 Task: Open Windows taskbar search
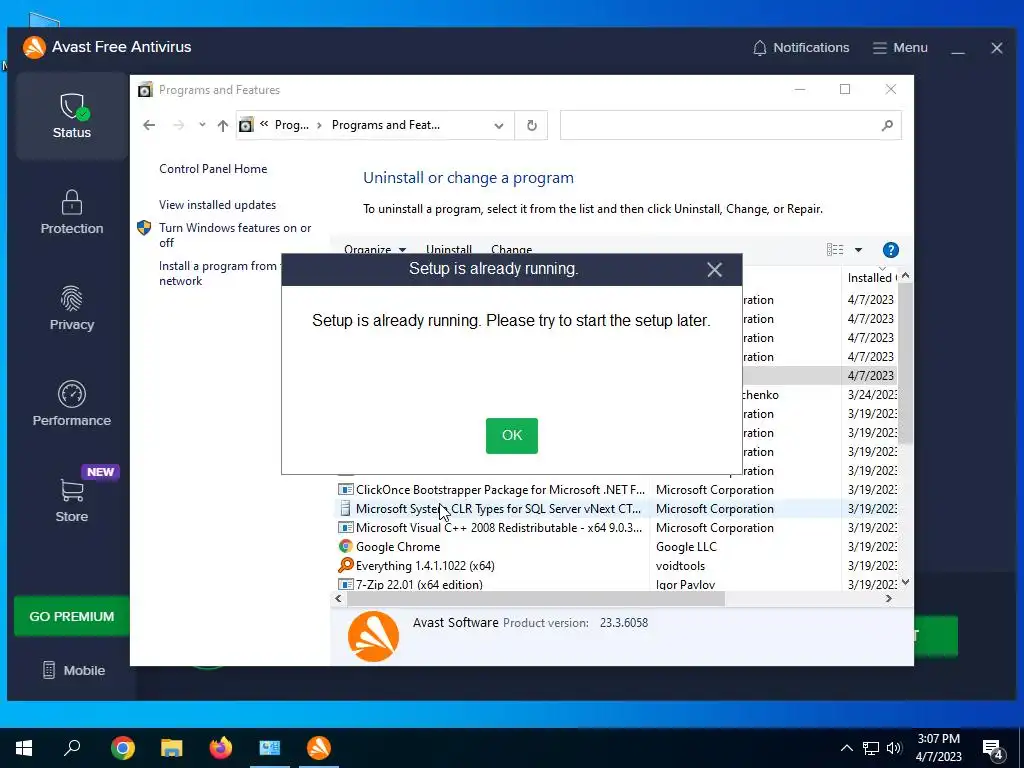click(x=72, y=748)
